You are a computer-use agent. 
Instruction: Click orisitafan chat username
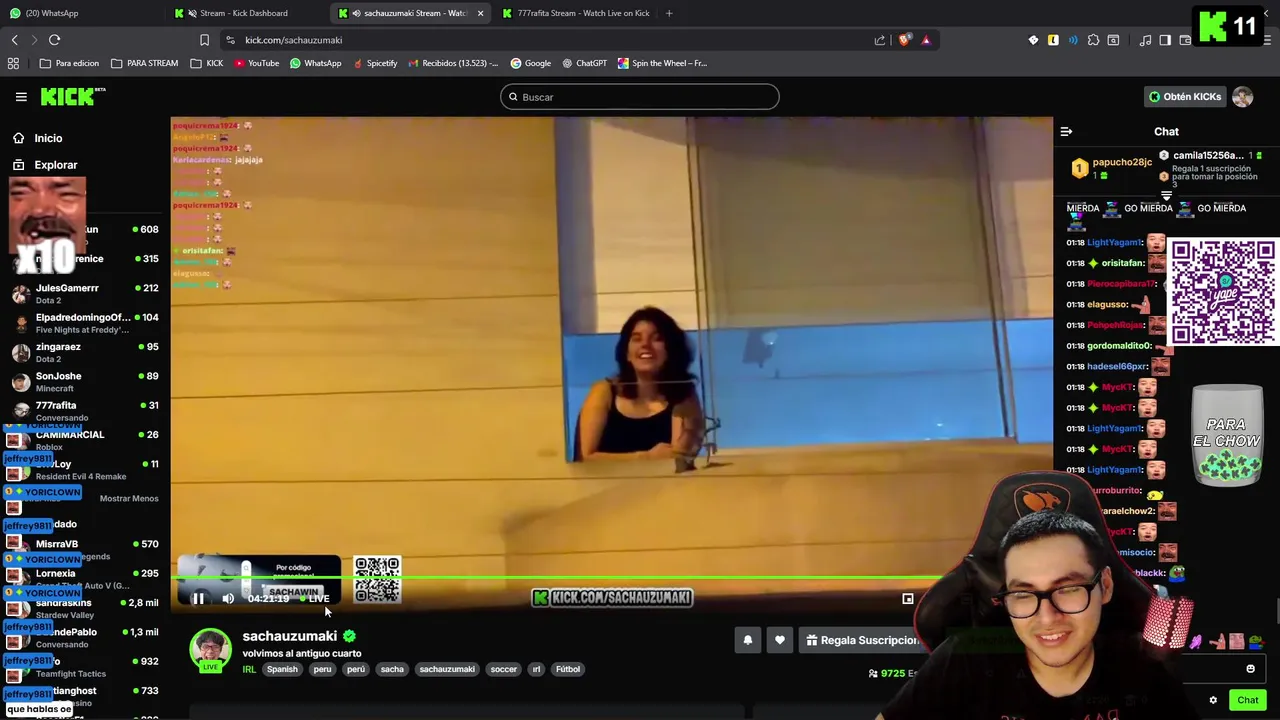point(1123,263)
